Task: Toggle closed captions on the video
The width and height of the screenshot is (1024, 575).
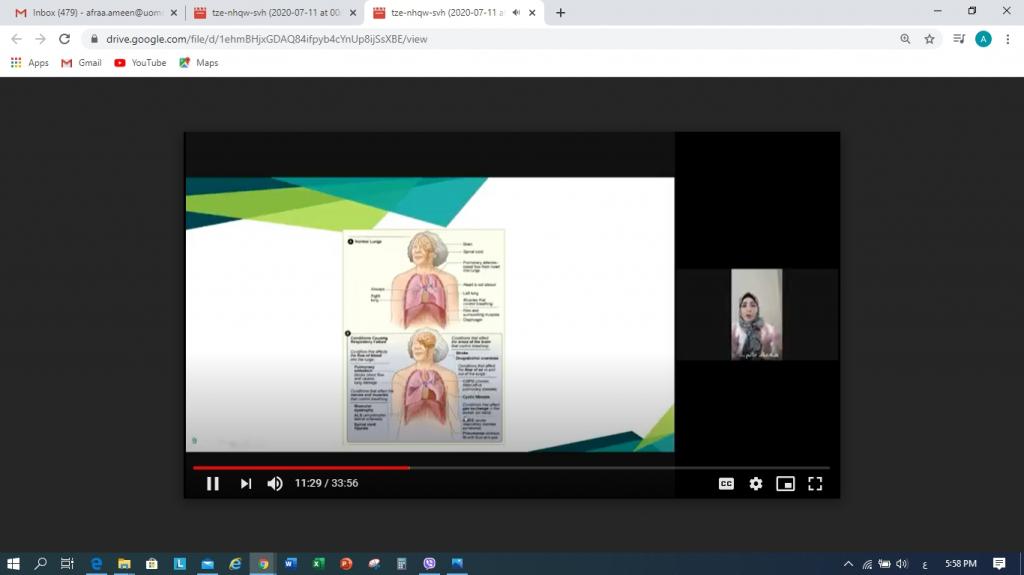Action: (x=726, y=484)
